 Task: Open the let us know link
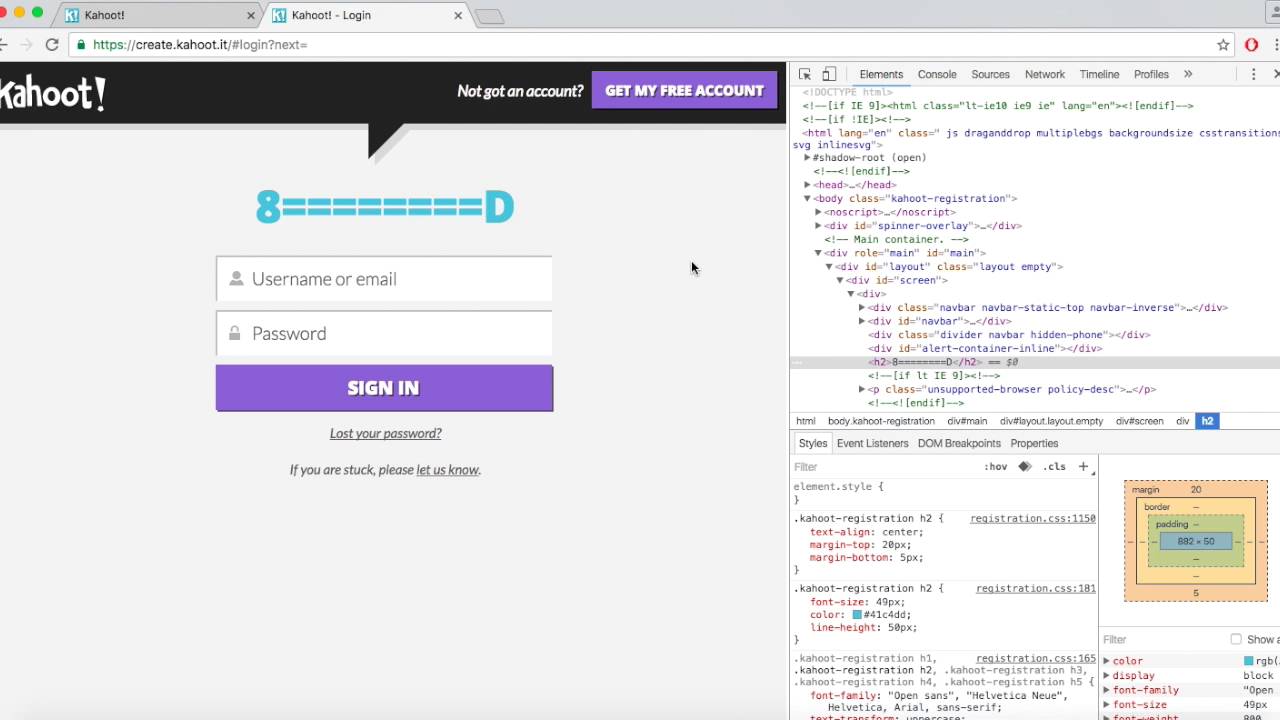click(447, 470)
